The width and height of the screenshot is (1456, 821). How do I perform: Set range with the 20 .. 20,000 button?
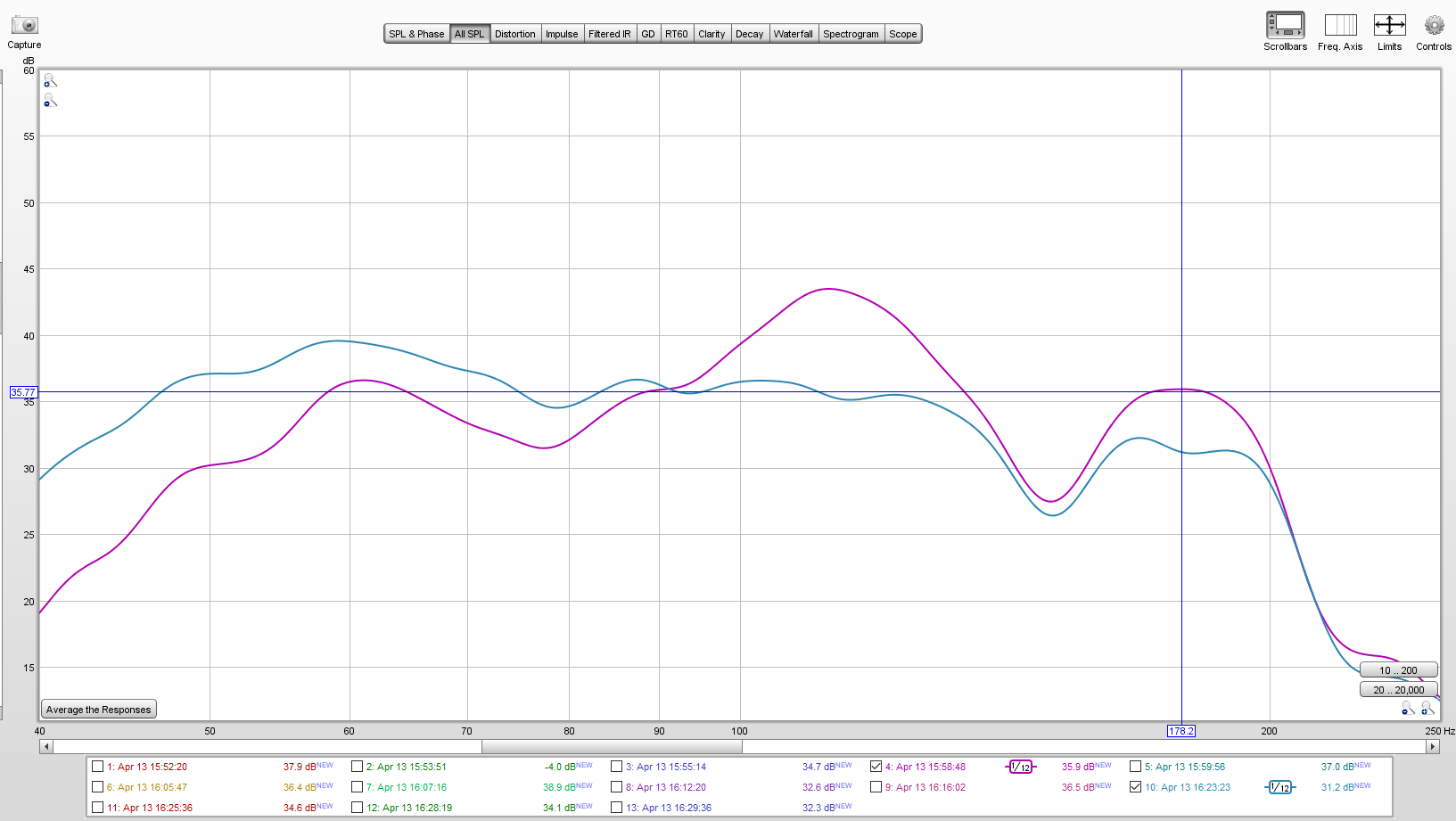click(x=1398, y=690)
